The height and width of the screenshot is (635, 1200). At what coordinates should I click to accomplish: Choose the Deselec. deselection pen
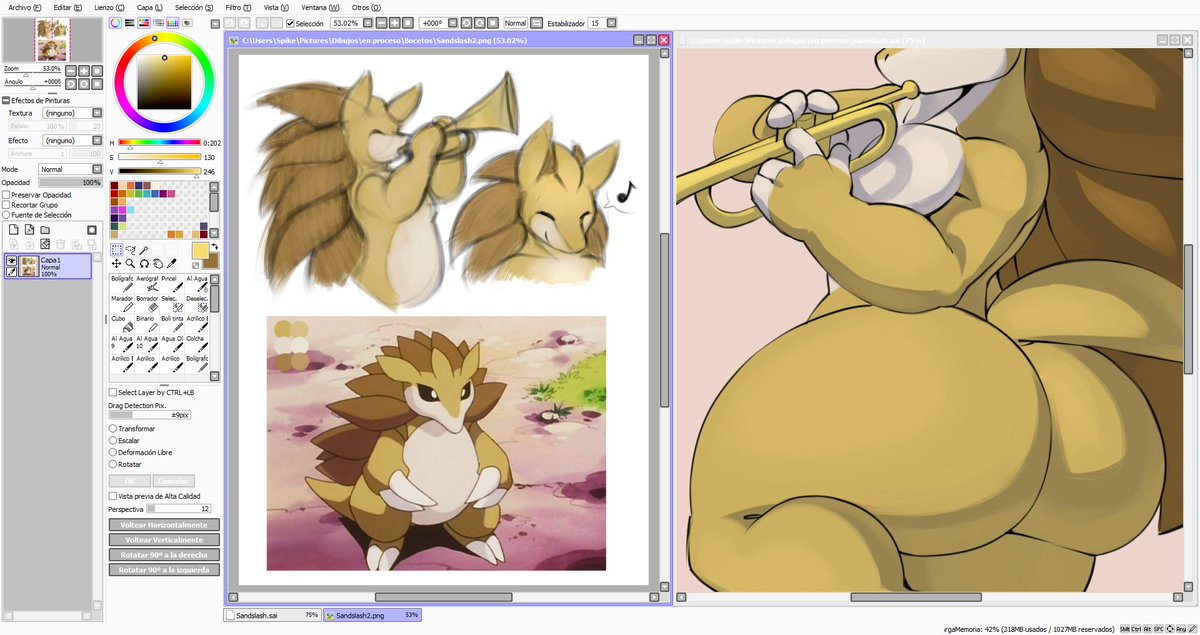click(197, 303)
